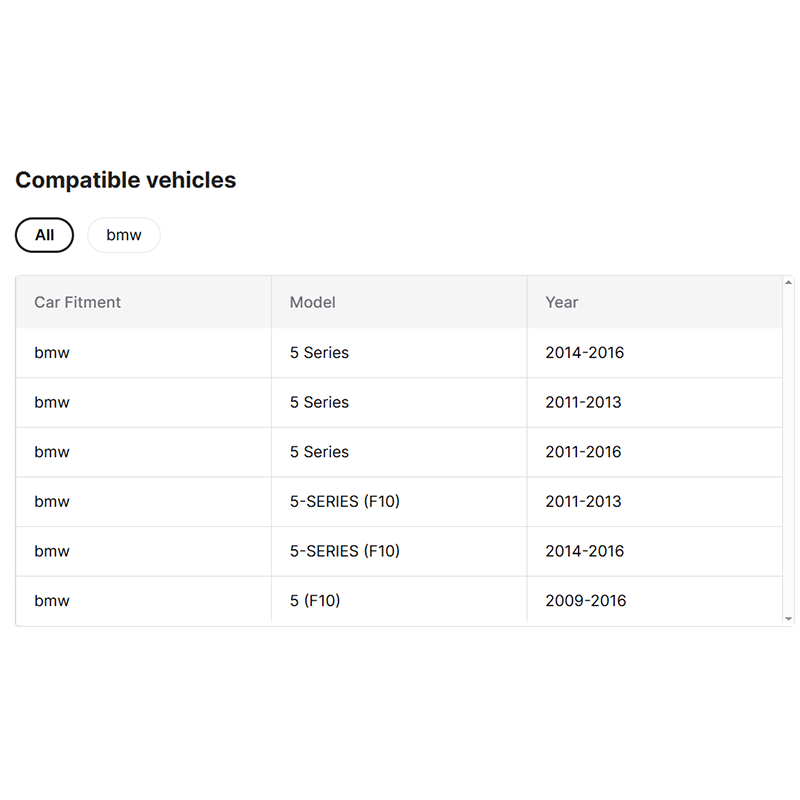Select the All filter pill
800x800 pixels.
coord(44,235)
